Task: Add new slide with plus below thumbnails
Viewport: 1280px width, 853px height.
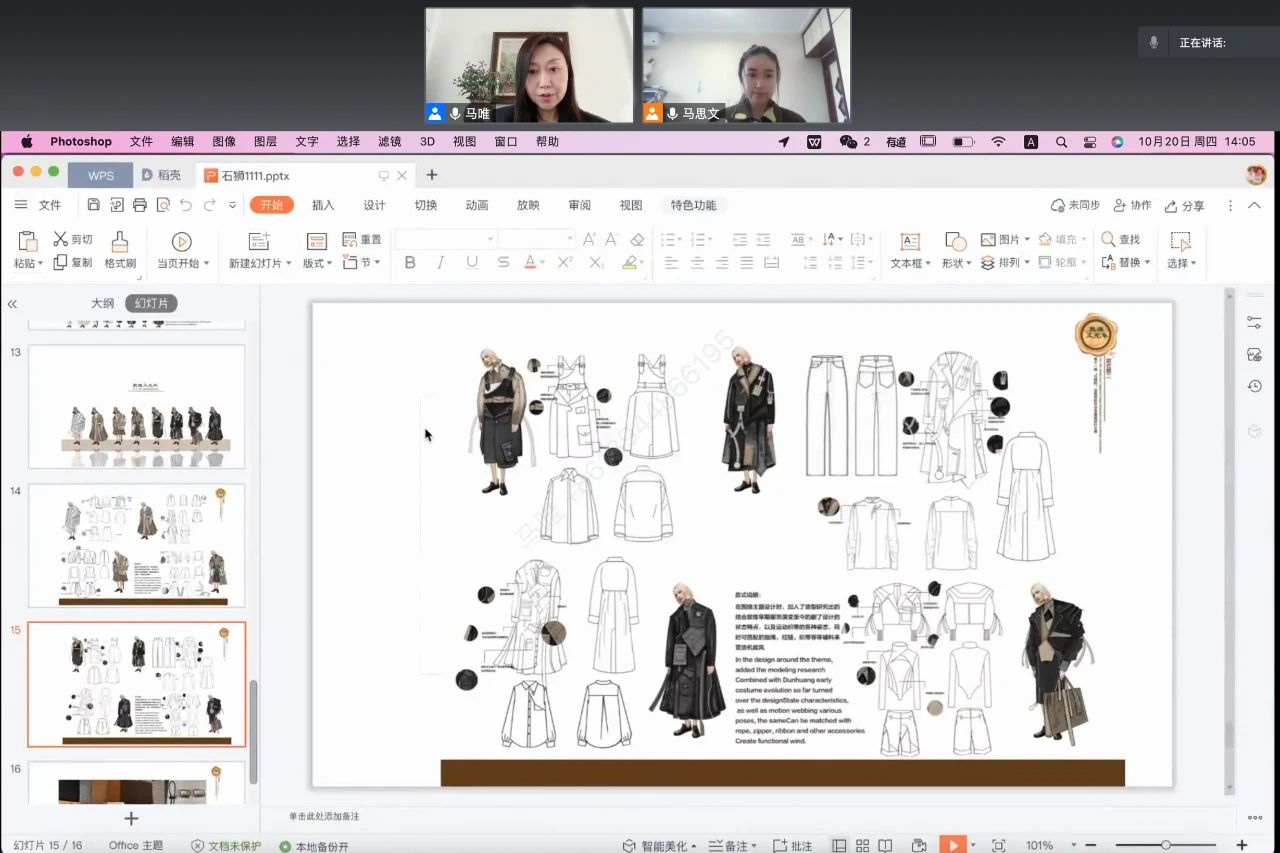Action: [131, 819]
